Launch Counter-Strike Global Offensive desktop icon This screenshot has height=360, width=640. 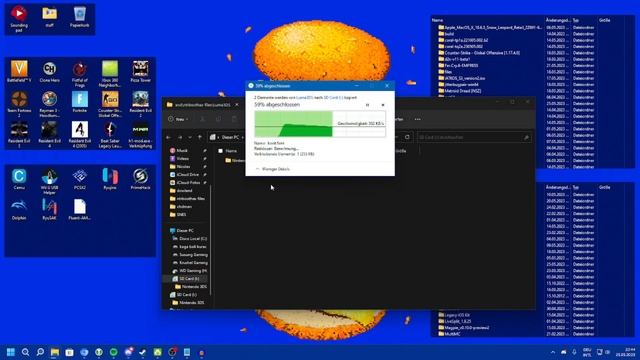pos(110,104)
